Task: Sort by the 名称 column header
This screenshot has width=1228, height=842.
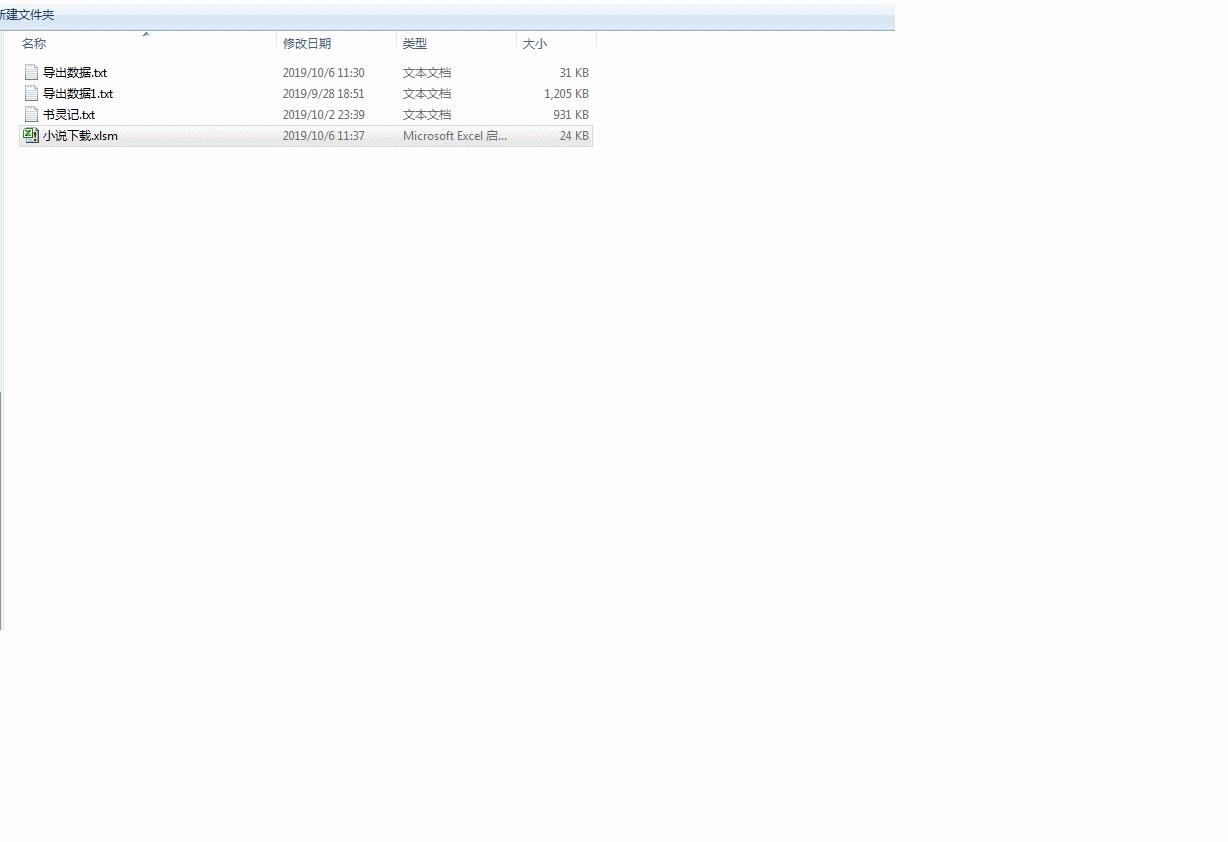Action: (x=34, y=44)
